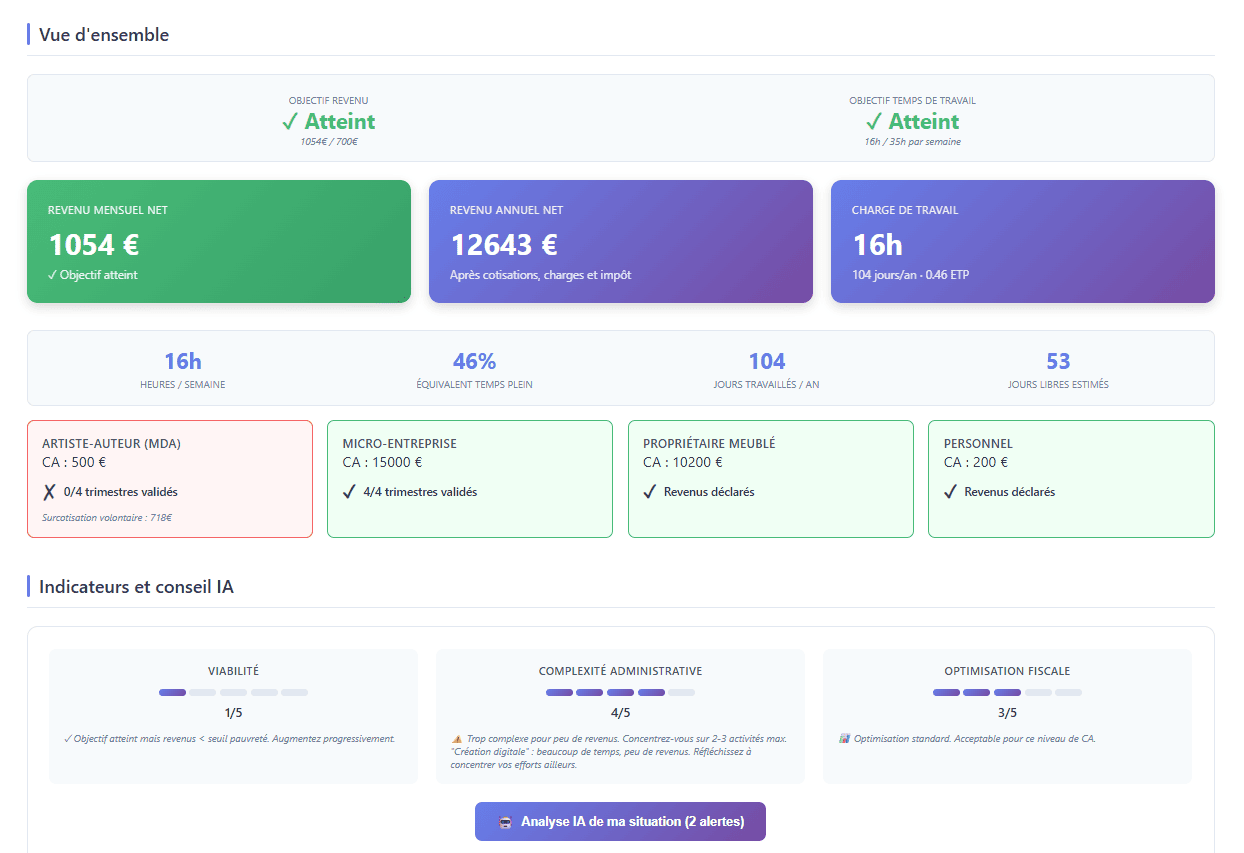Screen dimensions: 1244x853
Task: Click the Atteint checkmark under Objectif Temps de Travail
Action: (x=874, y=122)
